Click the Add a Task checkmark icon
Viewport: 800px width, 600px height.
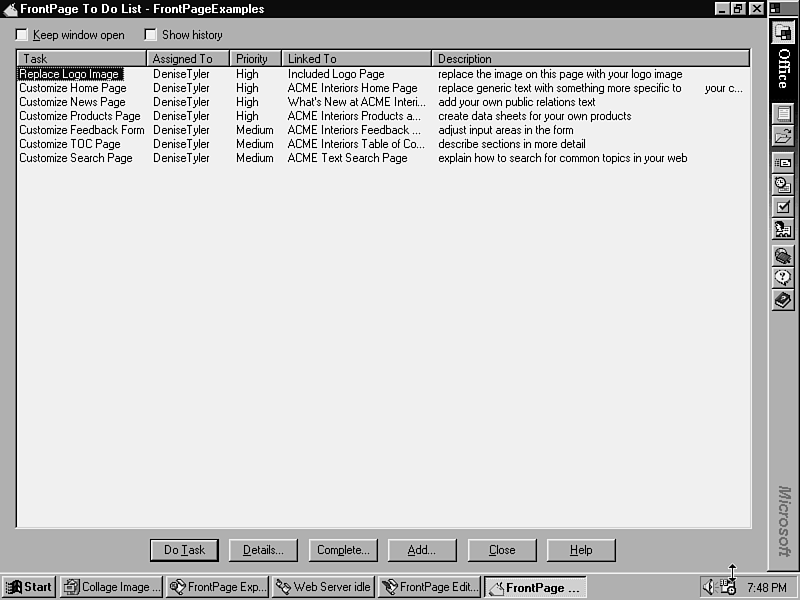click(783, 207)
